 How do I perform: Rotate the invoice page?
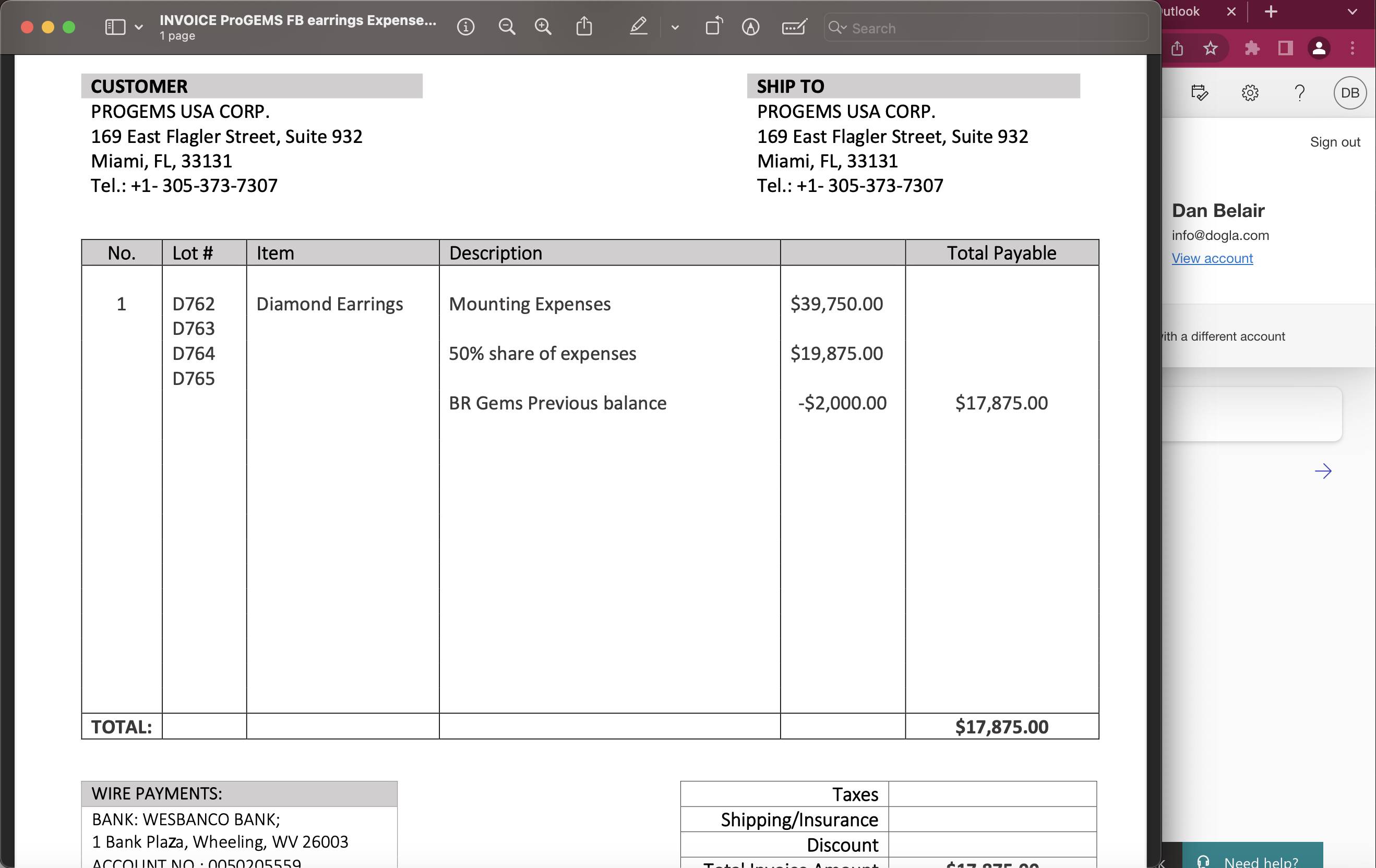(x=713, y=27)
